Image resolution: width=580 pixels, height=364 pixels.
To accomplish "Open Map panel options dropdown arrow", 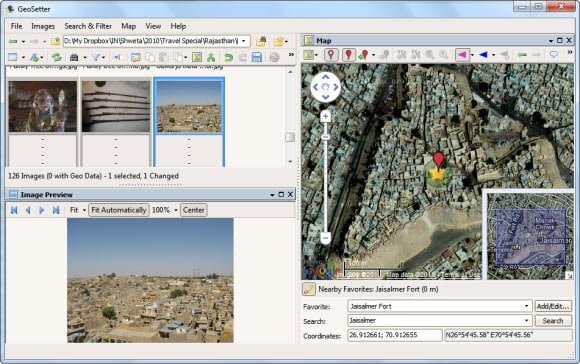I will point(551,41).
